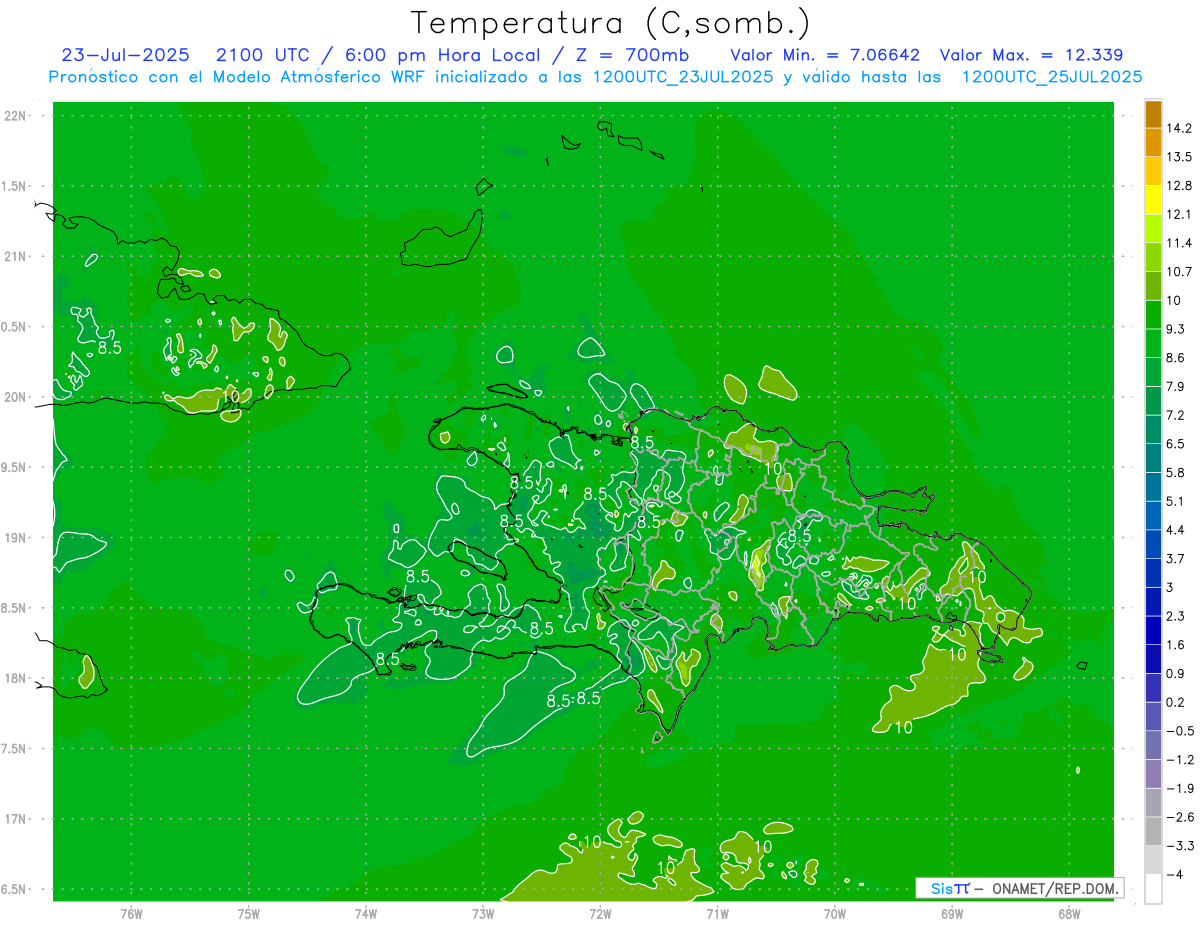This screenshot has width=1200, height=927.
Task: Click the '-4' colorbar value
Action: click(1174, 874)
